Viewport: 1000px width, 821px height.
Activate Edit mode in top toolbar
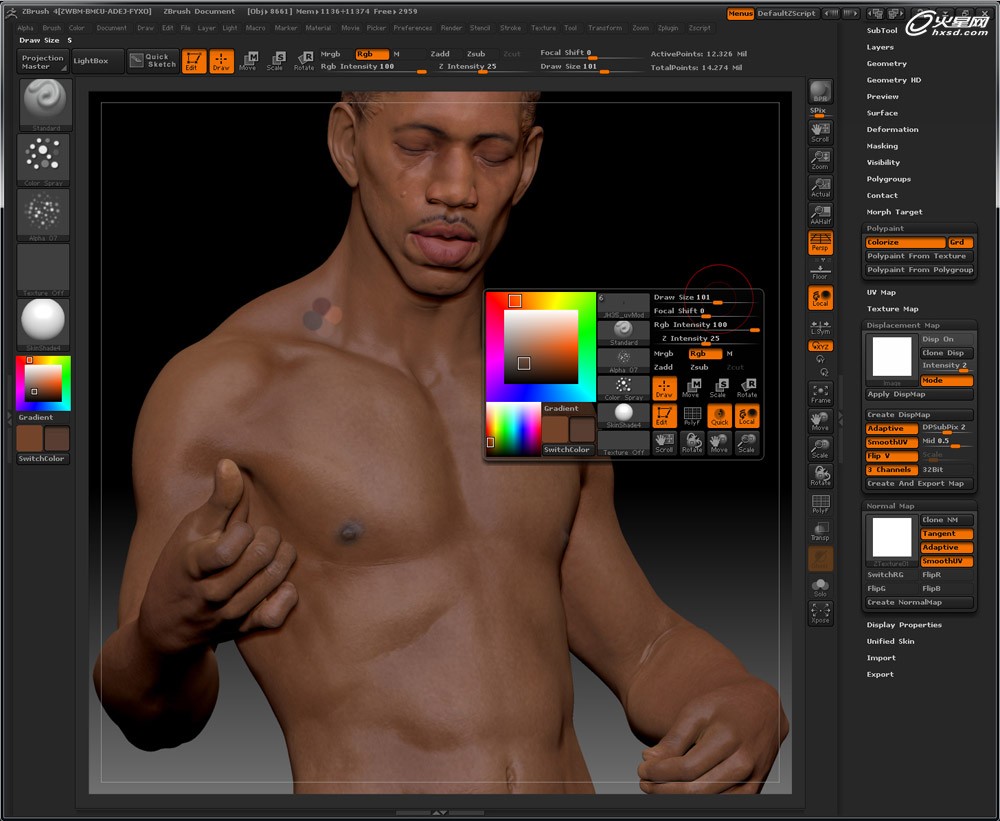(194, 61)
